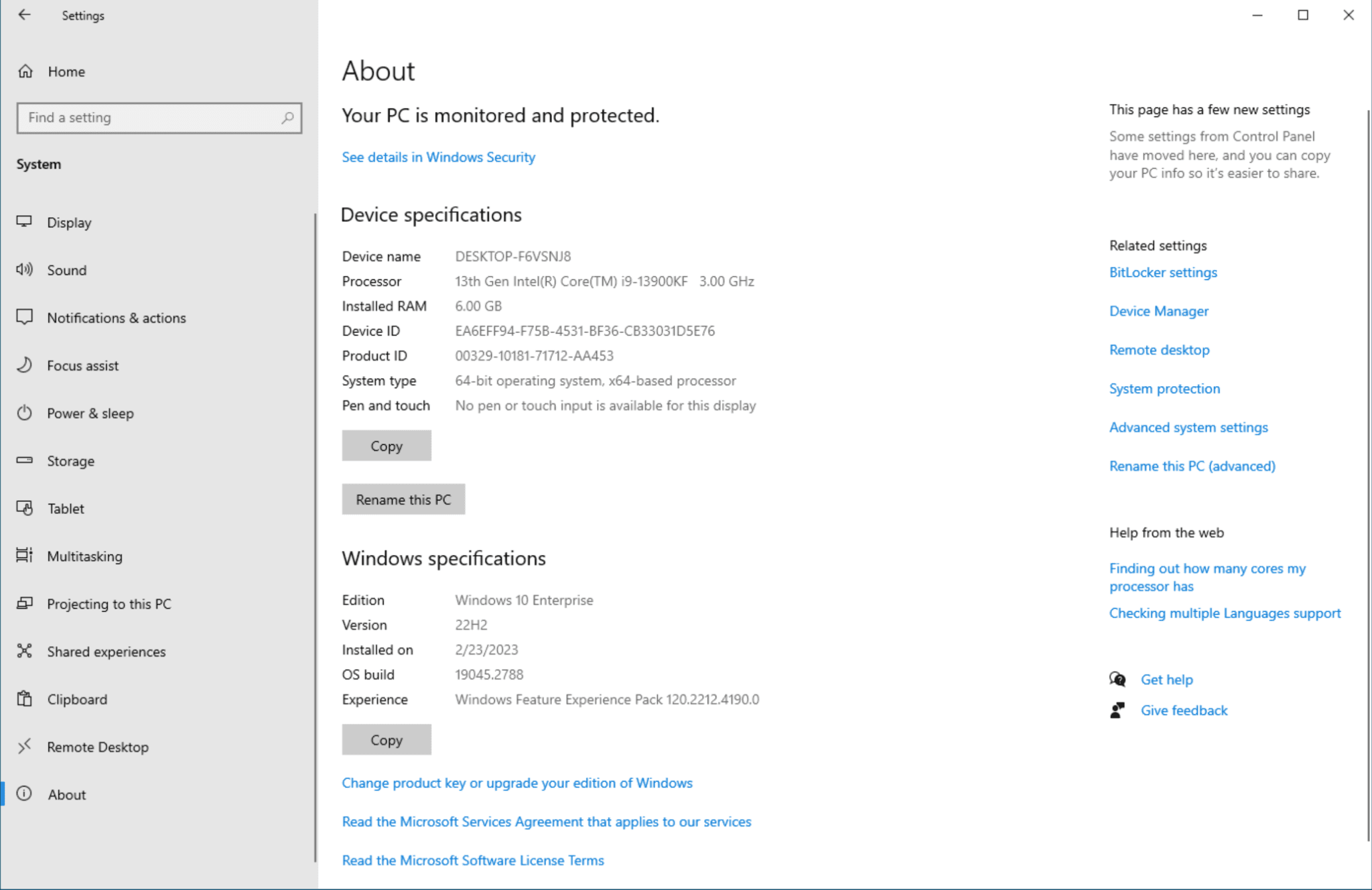The height and width of the screenshot is (890, 1372).
Task: Click Change product key or upgrade Windows
Action: click(517, 782)
